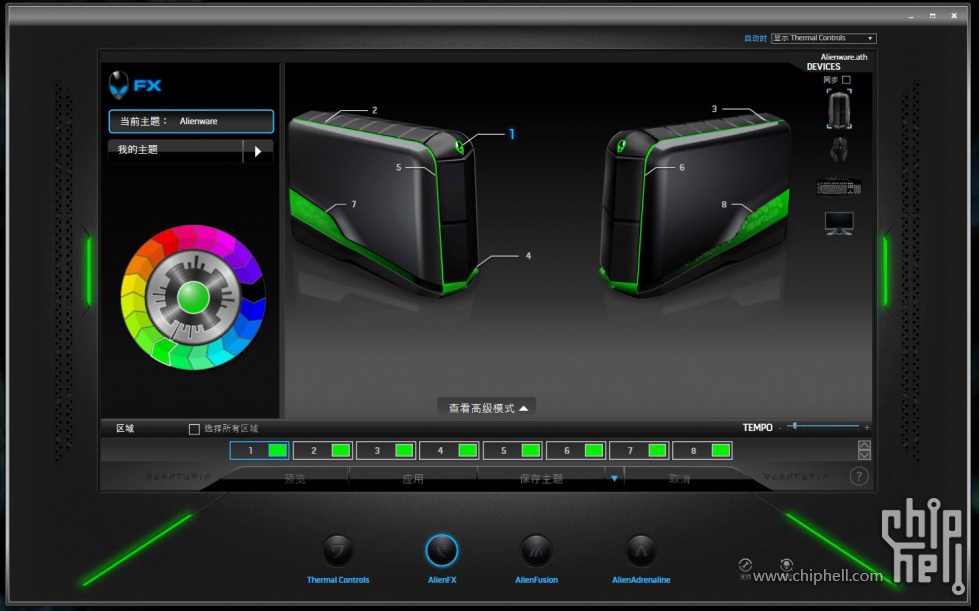The width and height of the screenshot is (979, 611).
Task: Toggle zone 3 in the zone row
Action: point(386,451)
